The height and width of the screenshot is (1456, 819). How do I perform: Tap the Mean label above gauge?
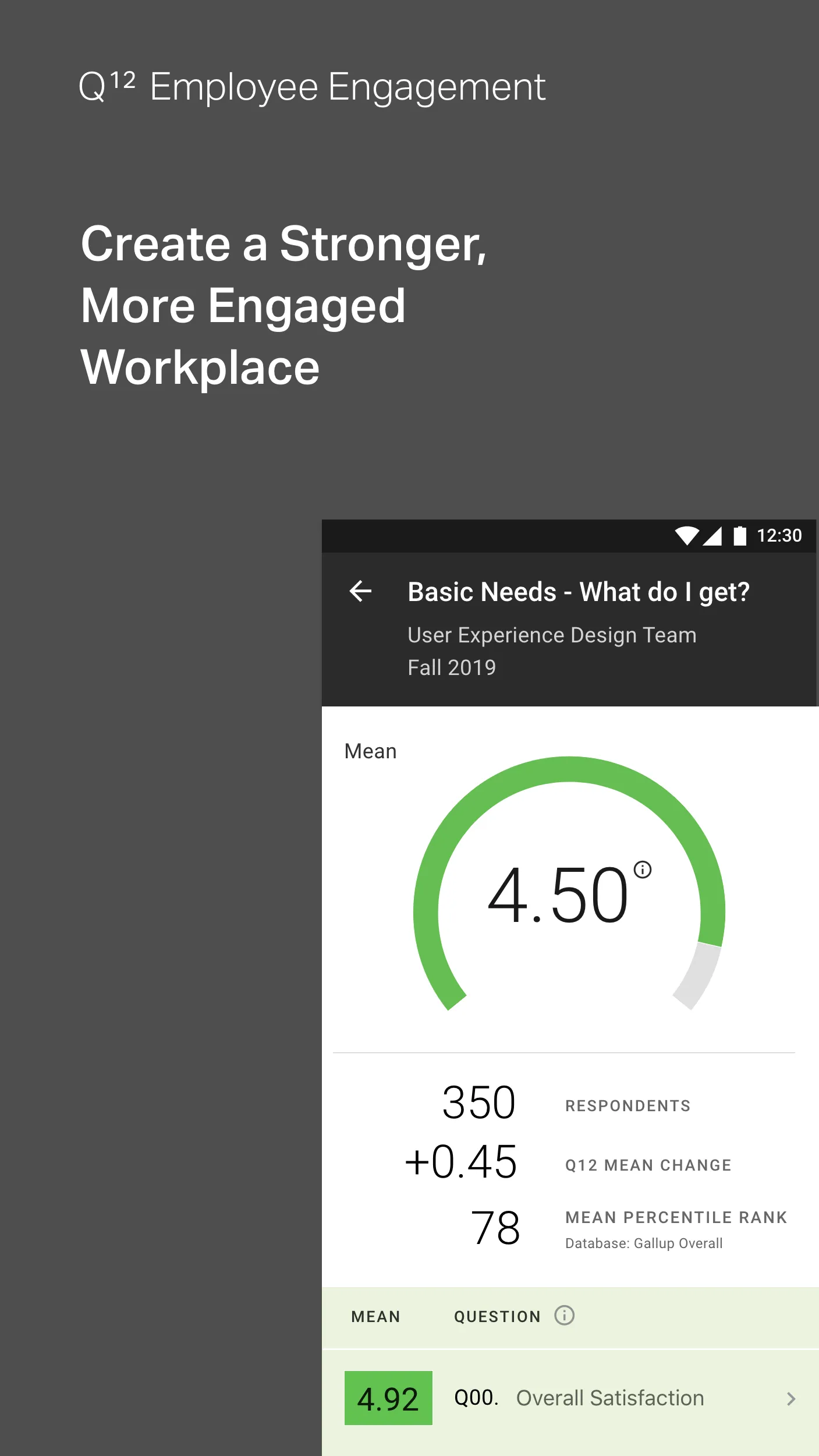point(370,751)
